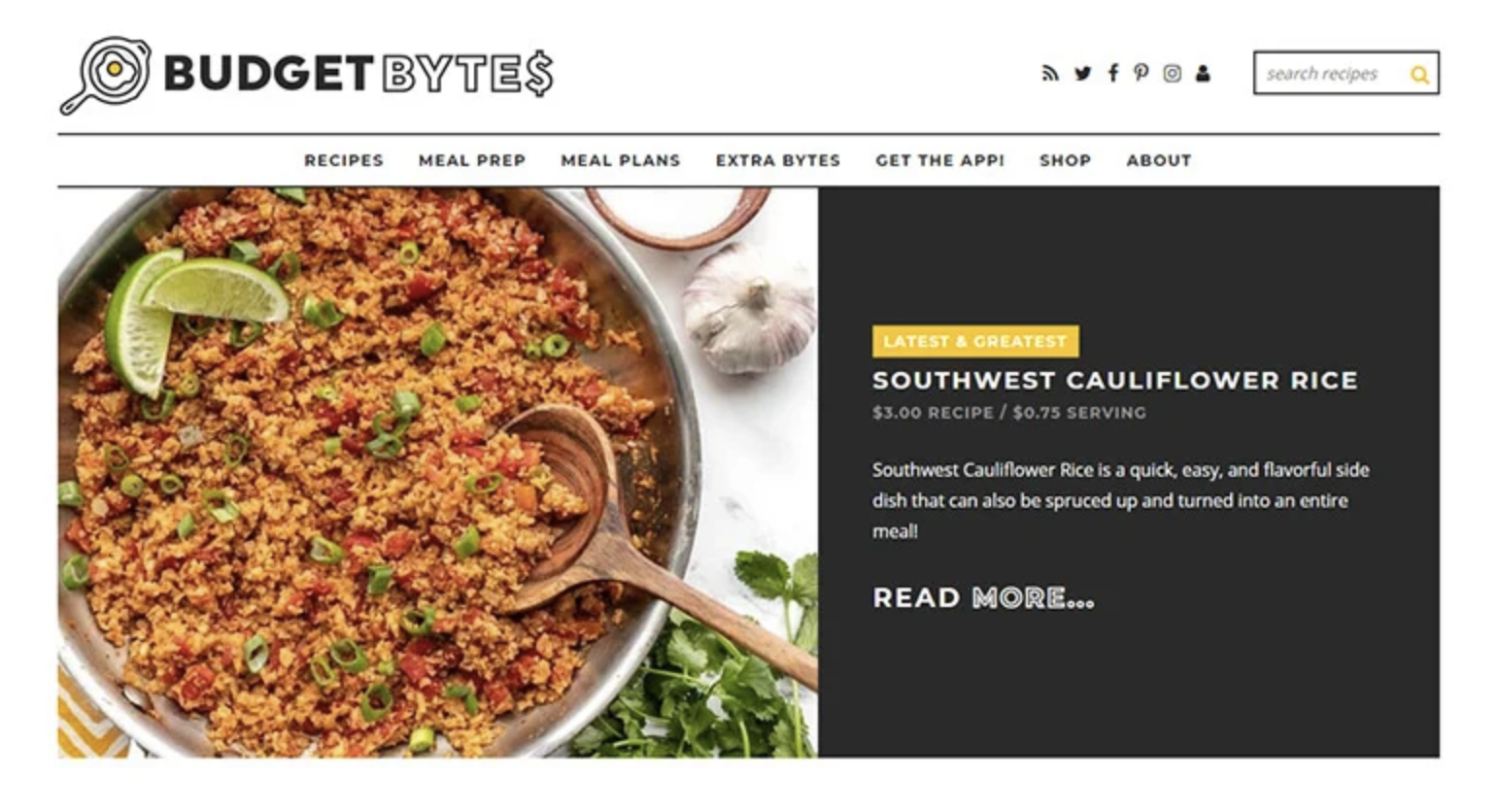Click the cauliflower rice skillet photo

[437, 472]
